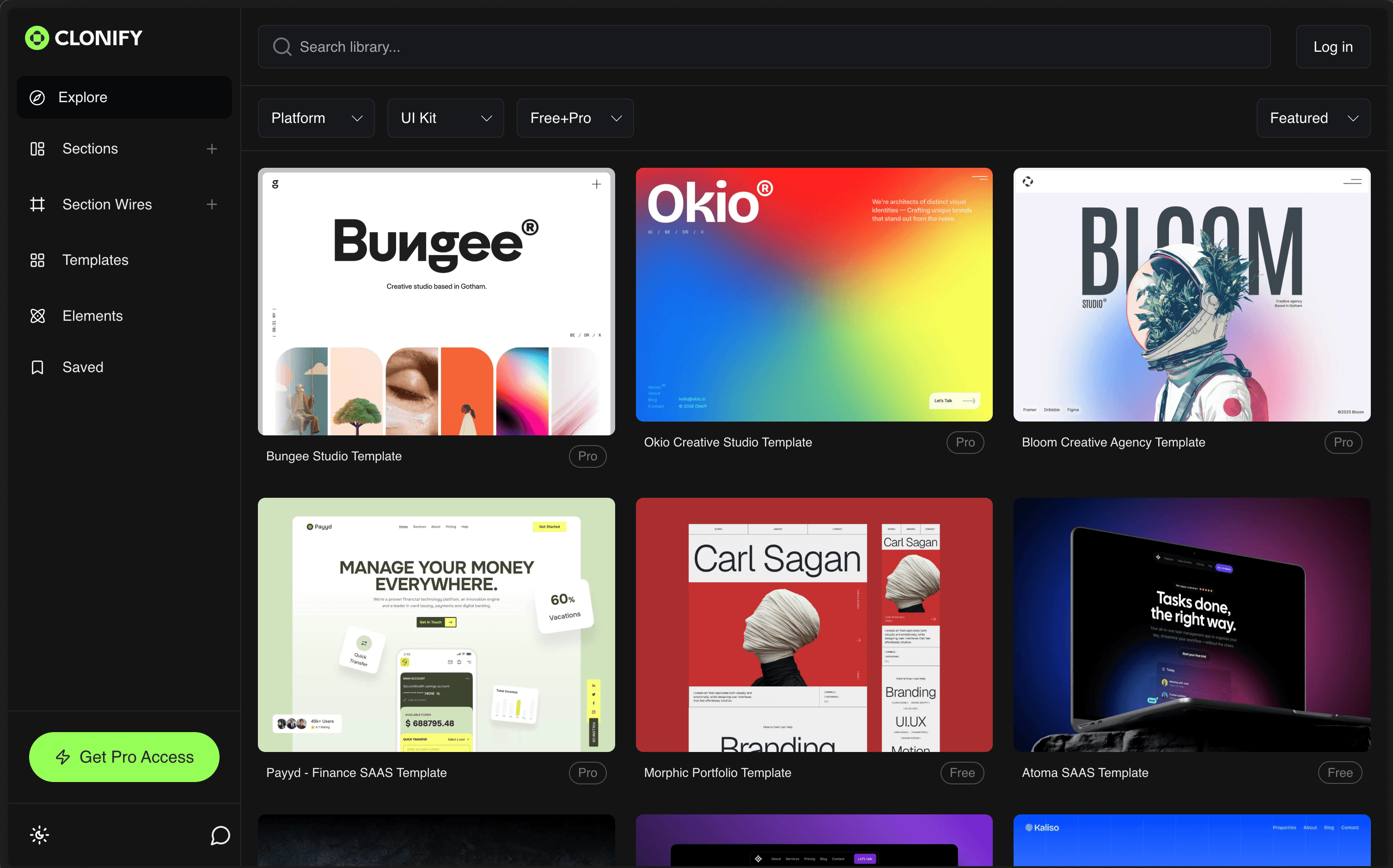View Saved items via the bookmark icon
The height and width of the screenshot is (868, 1393).
coord(37,367)
